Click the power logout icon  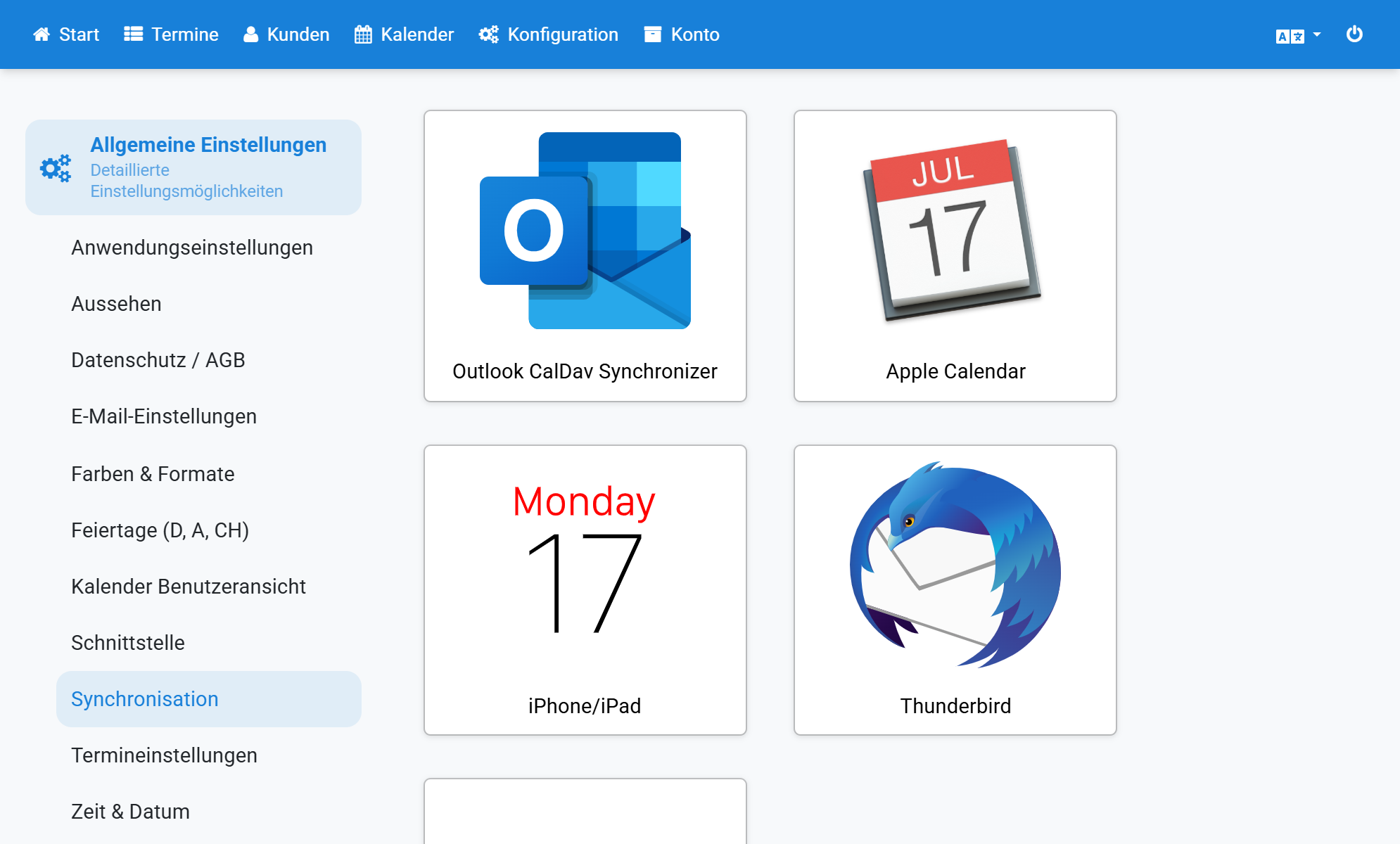(1354, 34)
